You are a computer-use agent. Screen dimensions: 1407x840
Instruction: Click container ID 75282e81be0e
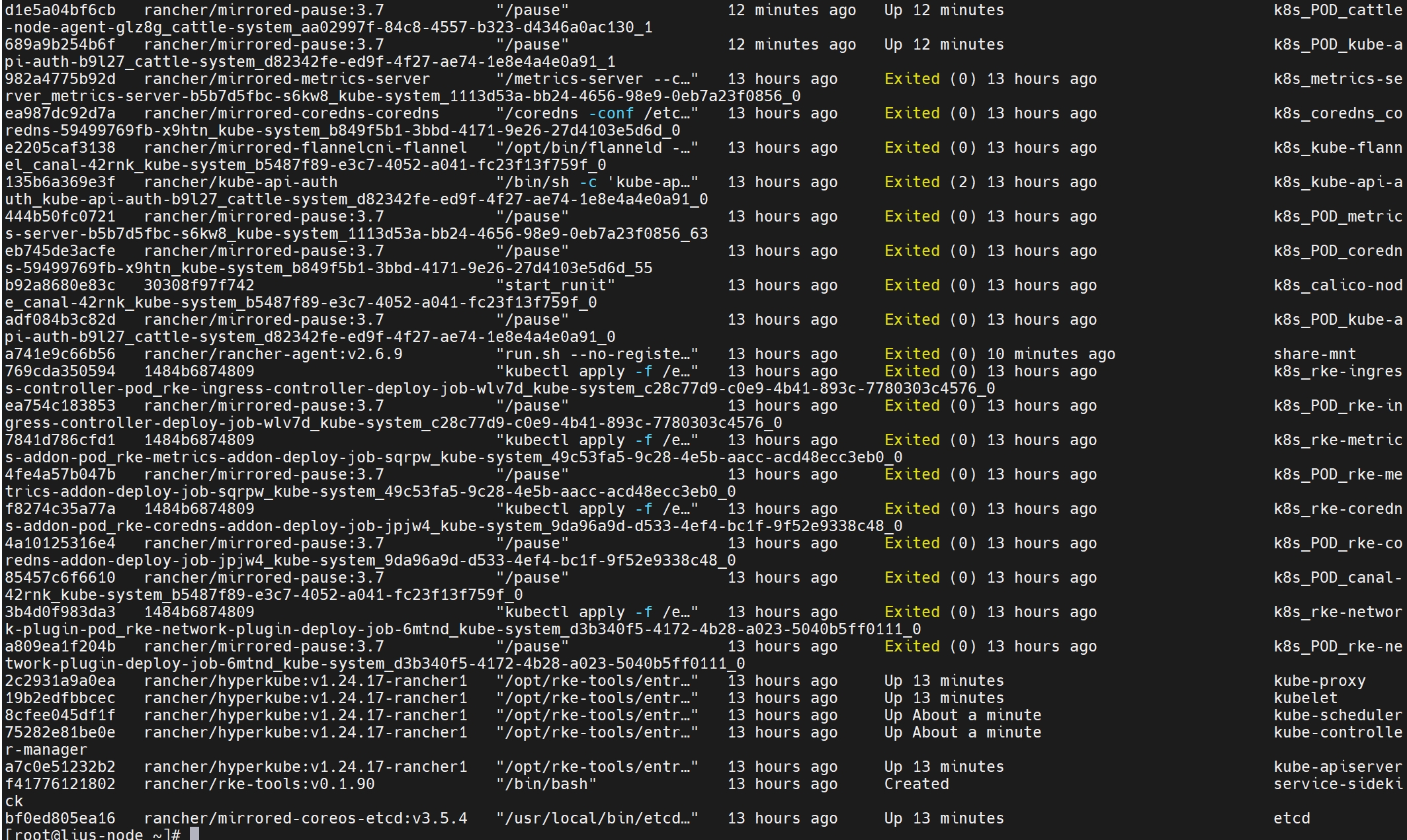tap(60, 733)
